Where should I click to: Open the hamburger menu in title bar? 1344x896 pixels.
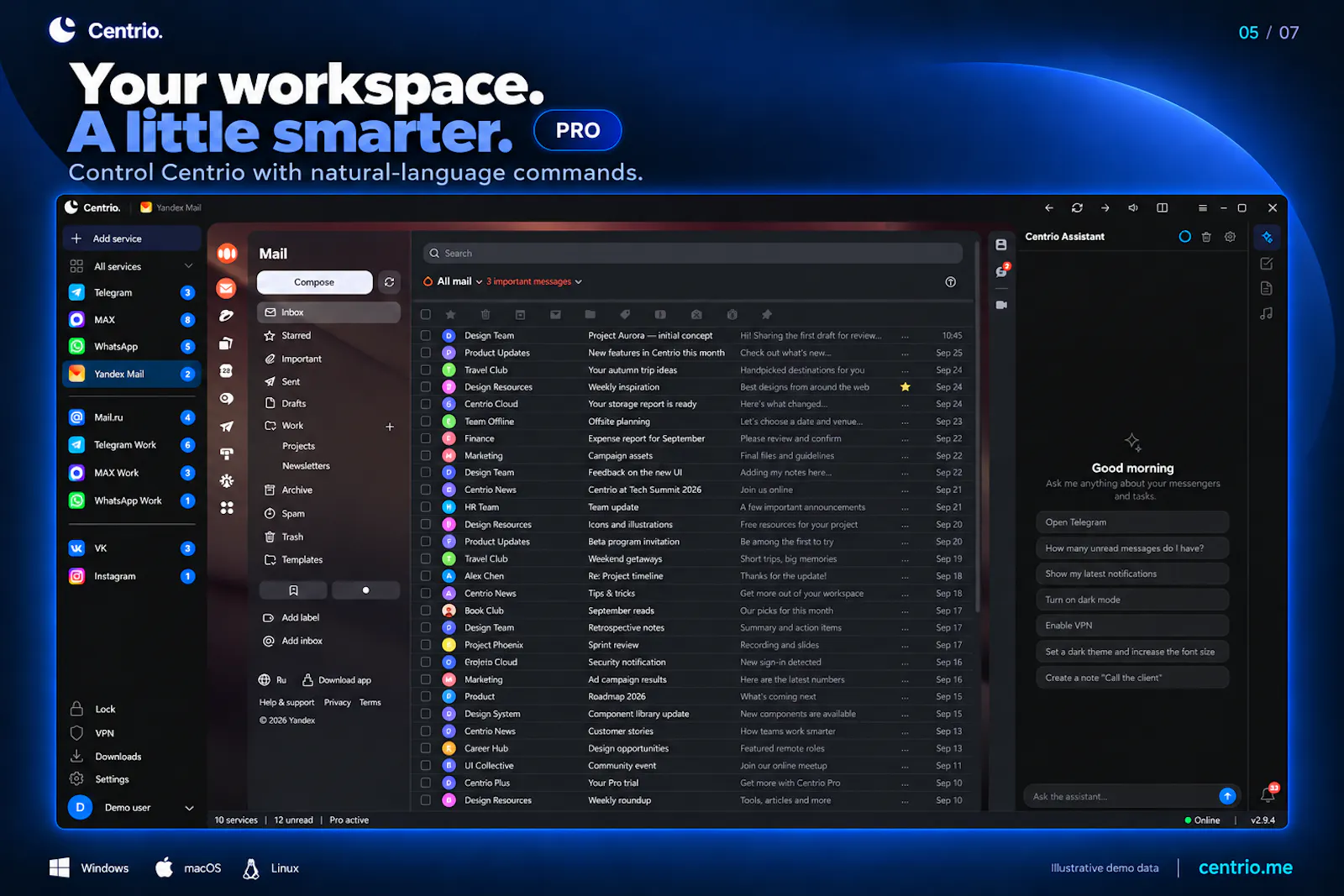[x=1202, y=207]
